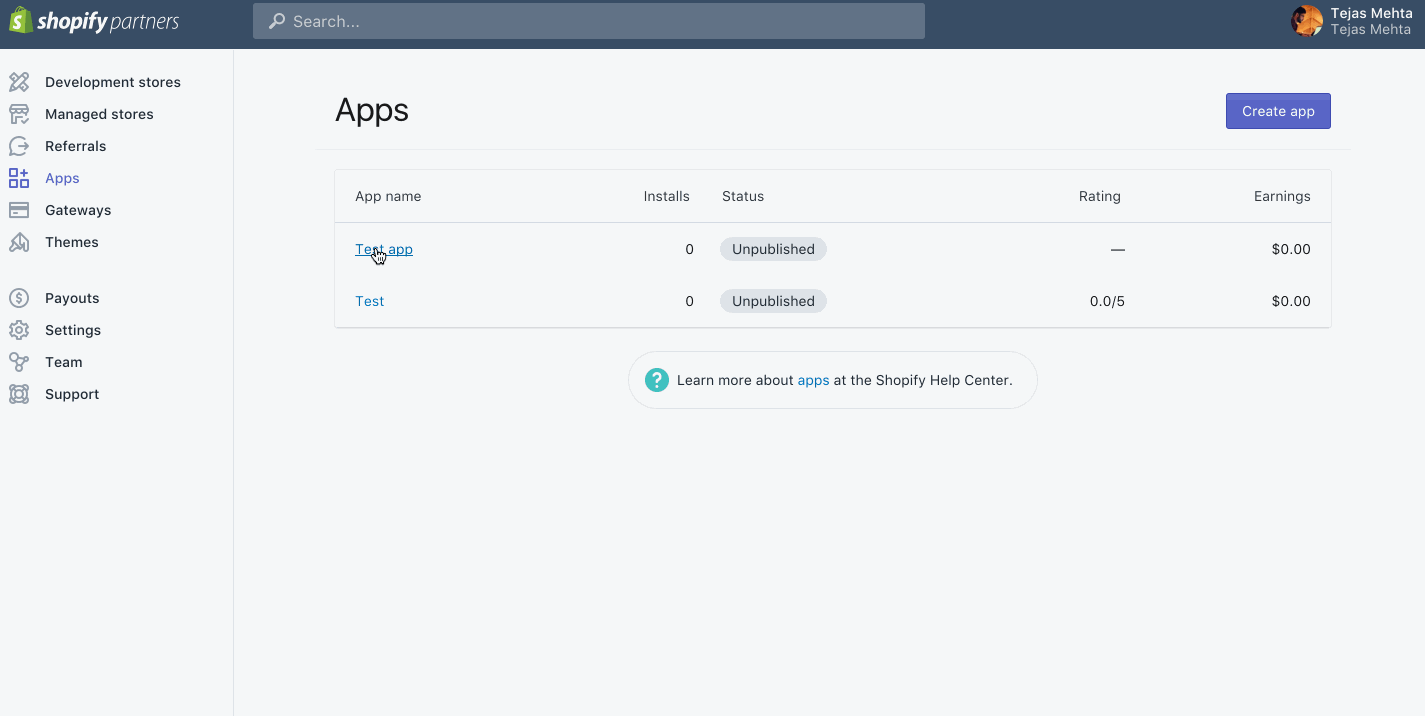Go to Shopify Partners logo home

[x=94, y=21]
